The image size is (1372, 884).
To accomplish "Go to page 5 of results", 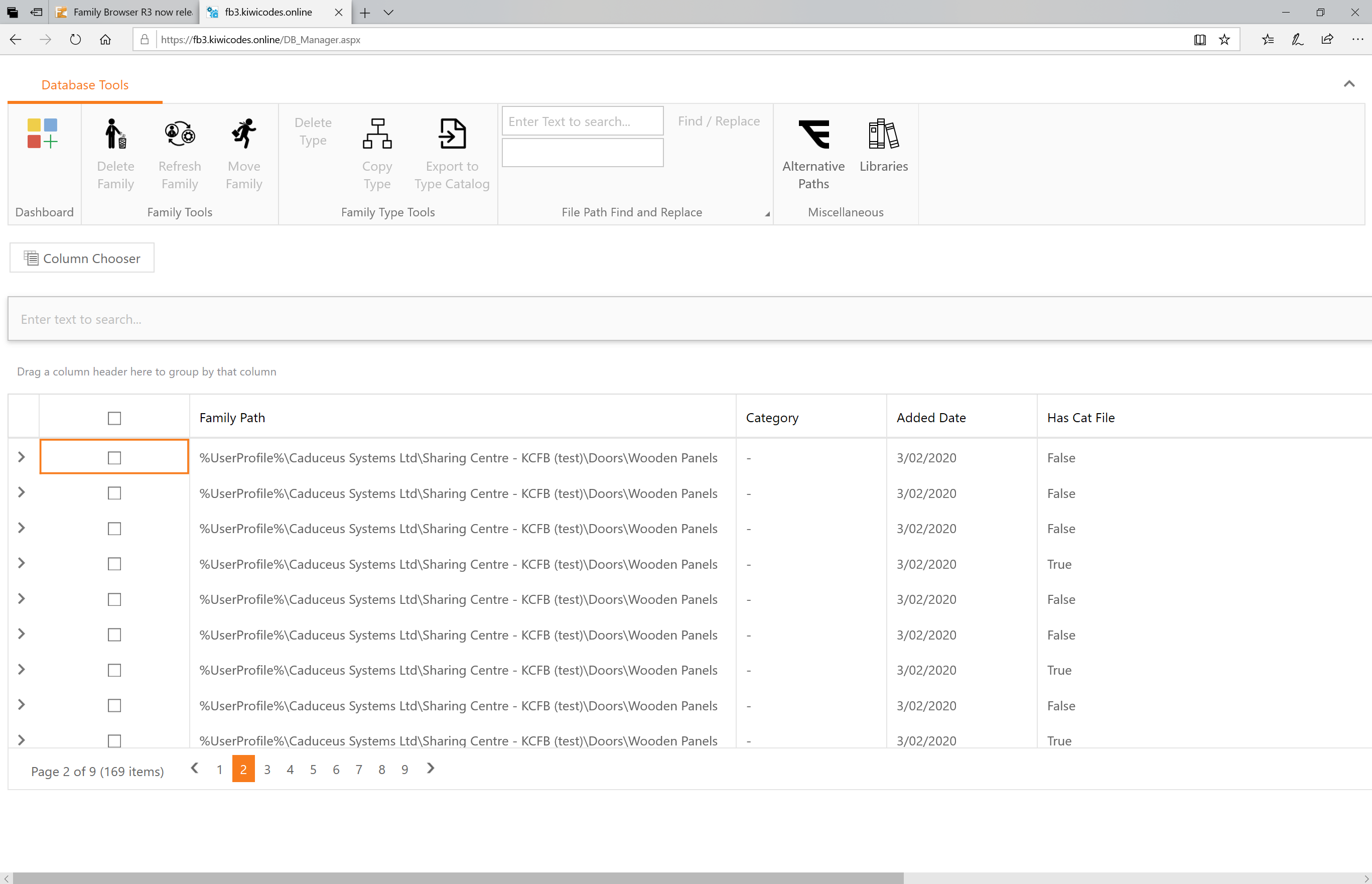I will pyautogui.click(x=313, y=770).
